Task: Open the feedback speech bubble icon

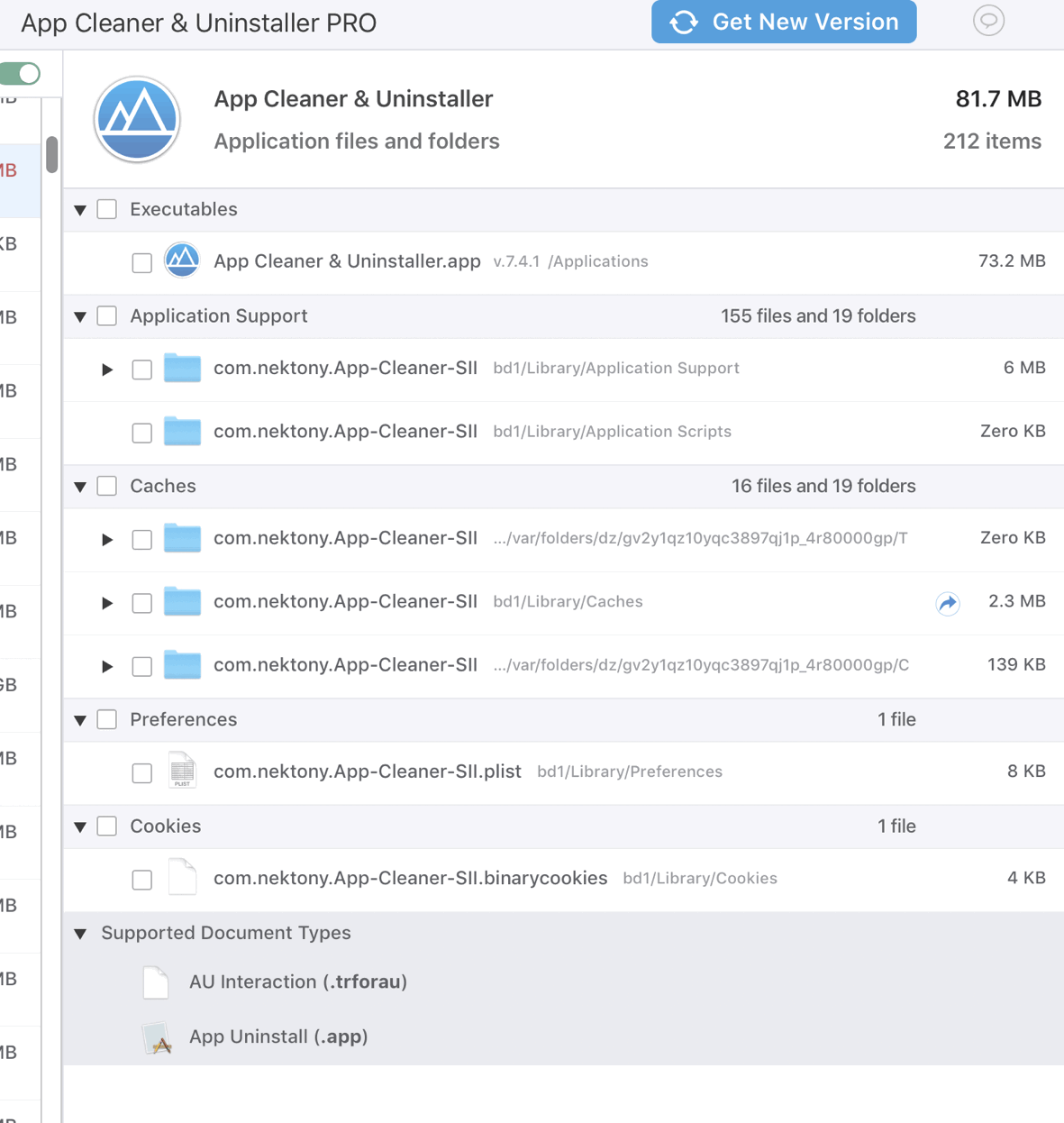Action: pyautogui.click(x=988, y=22)
